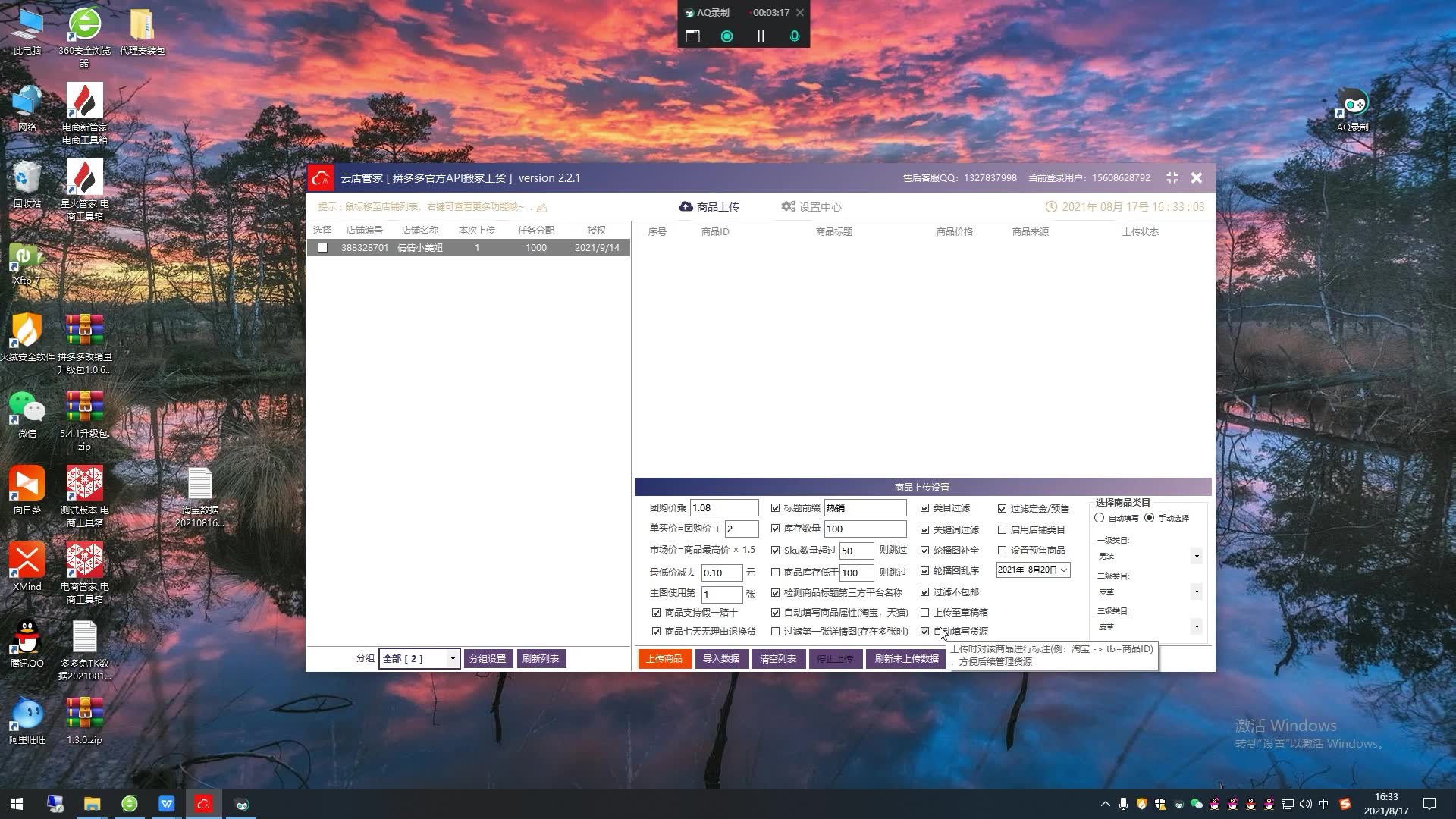Switch to the 商品上传 tab
This screenshot has height=819, width=1456.
click(x=709, y=207)
